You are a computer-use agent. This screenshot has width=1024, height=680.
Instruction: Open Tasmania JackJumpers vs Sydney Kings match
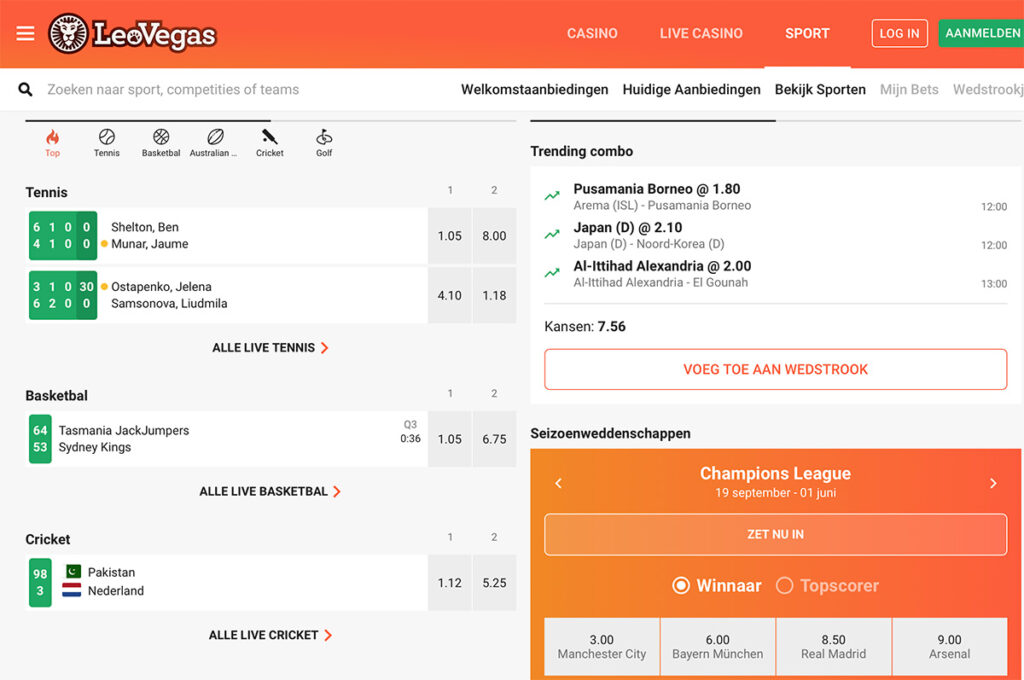226,439
